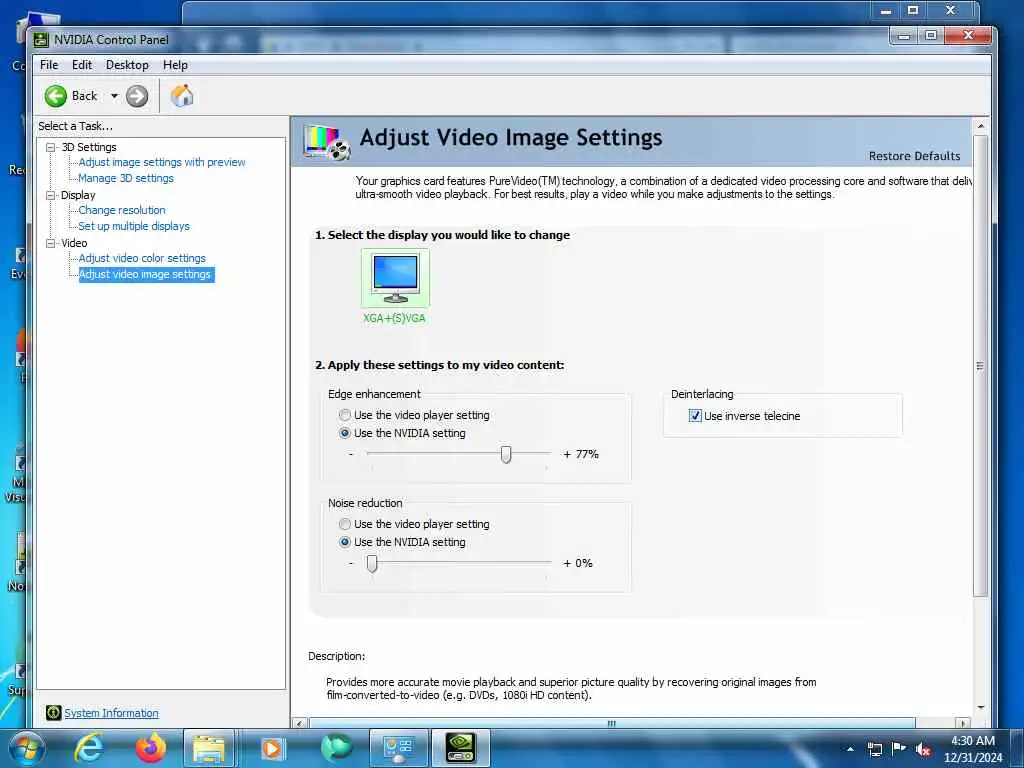Image resolution: width=1024 pixels, height=768 pixels.
Task: Launch Firefox from taskbar
Action: pos(151,748)
